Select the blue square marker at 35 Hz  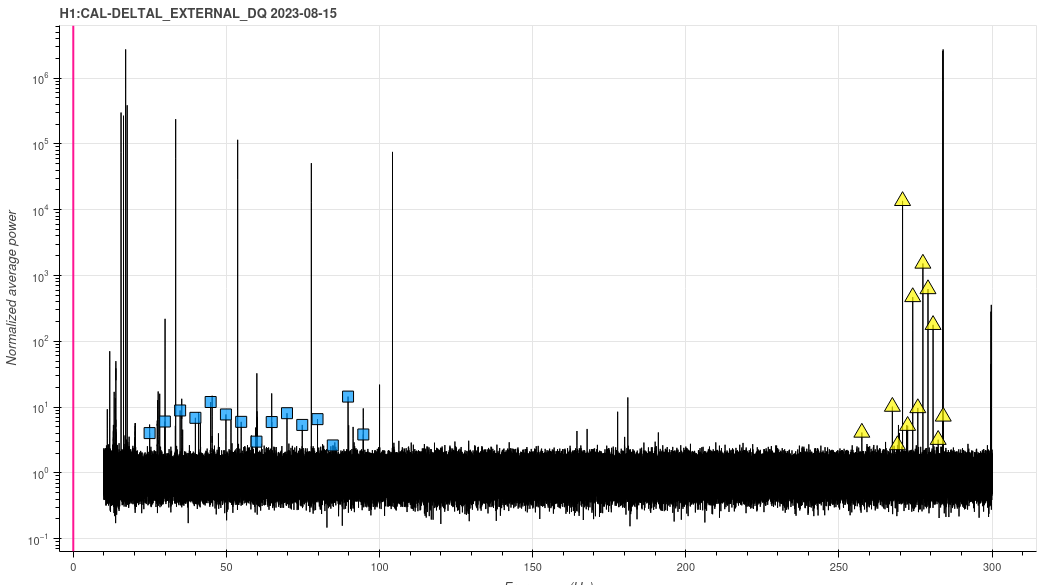tap(180, 411)
